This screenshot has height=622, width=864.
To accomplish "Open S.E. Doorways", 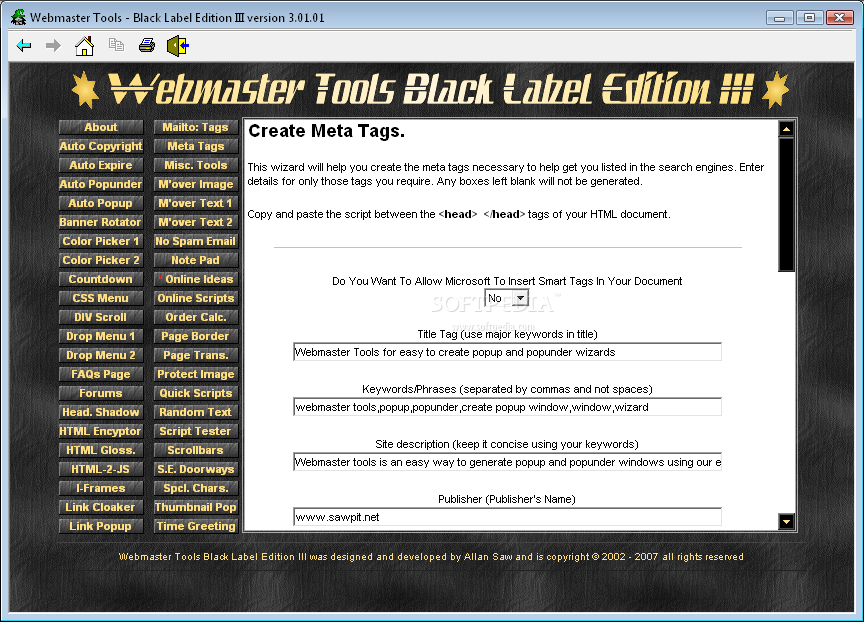I will tap(196, 469).
